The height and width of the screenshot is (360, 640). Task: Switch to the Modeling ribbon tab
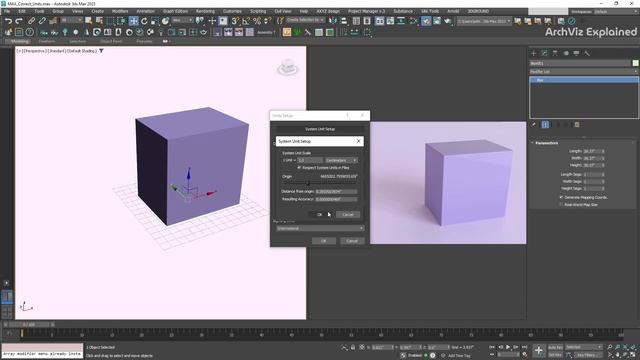[20, 41]
